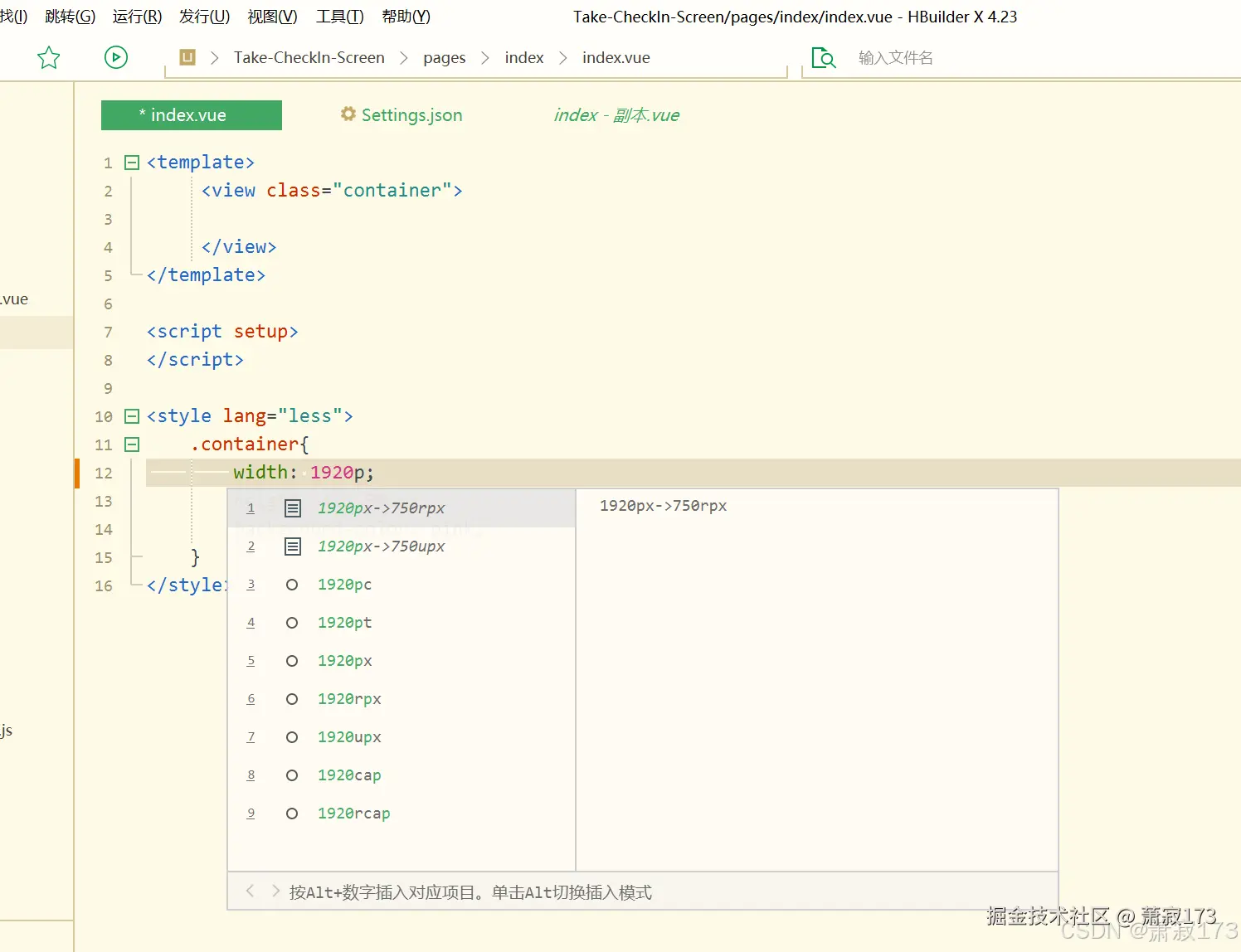Expand breadcrumb arrow before Take-CheckIn-Screen

click(x=214, y=57)
